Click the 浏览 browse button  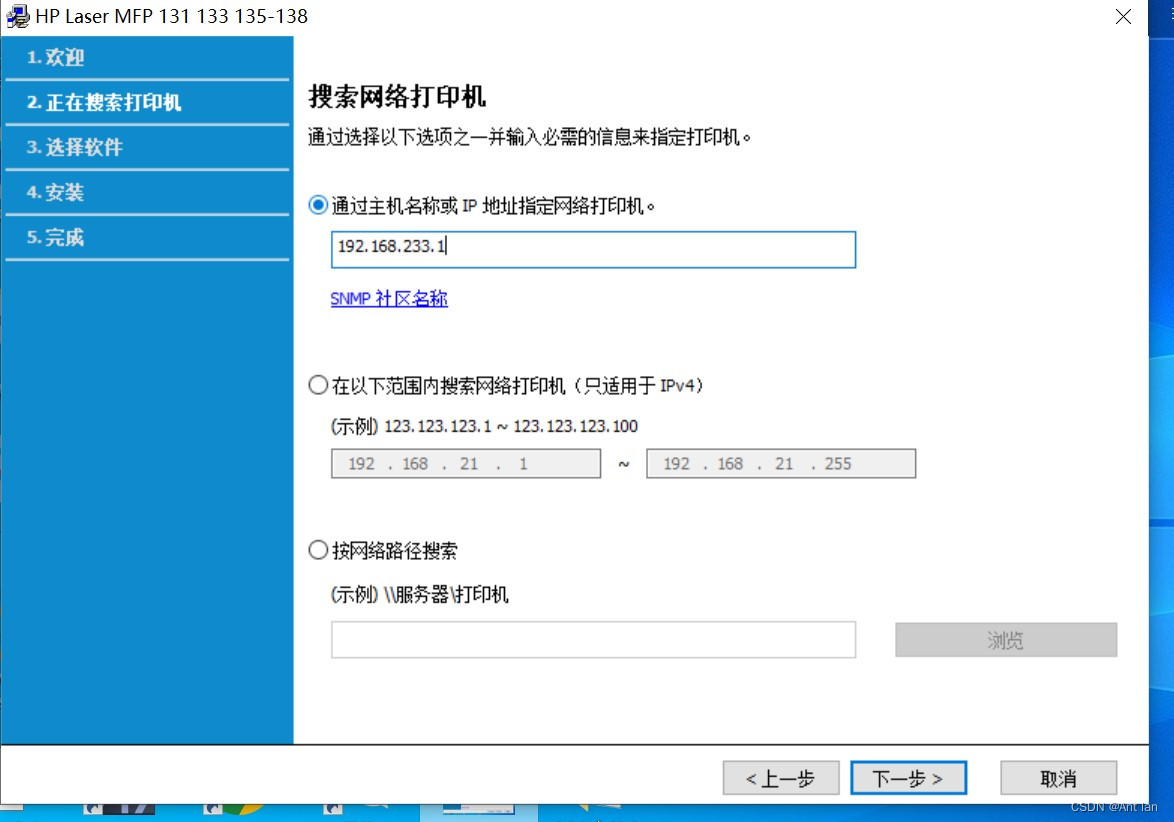pos(1006,640)
